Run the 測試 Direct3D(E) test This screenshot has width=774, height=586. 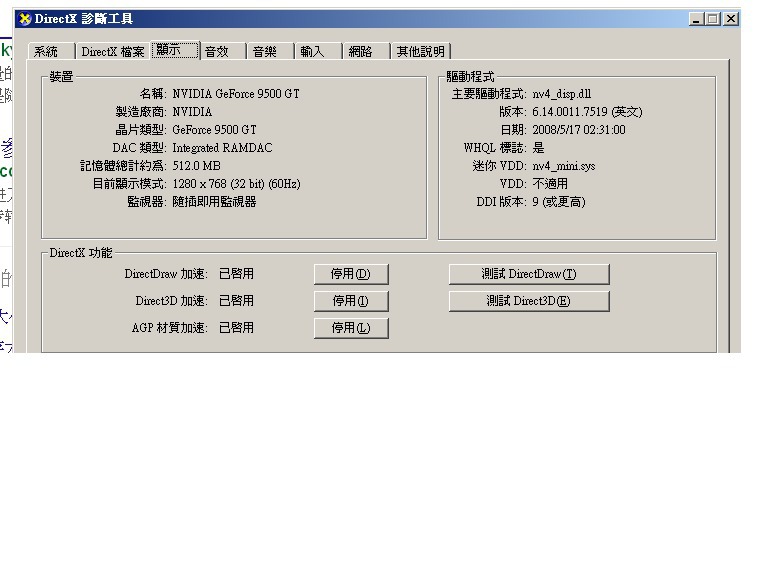tap(529, 301)
